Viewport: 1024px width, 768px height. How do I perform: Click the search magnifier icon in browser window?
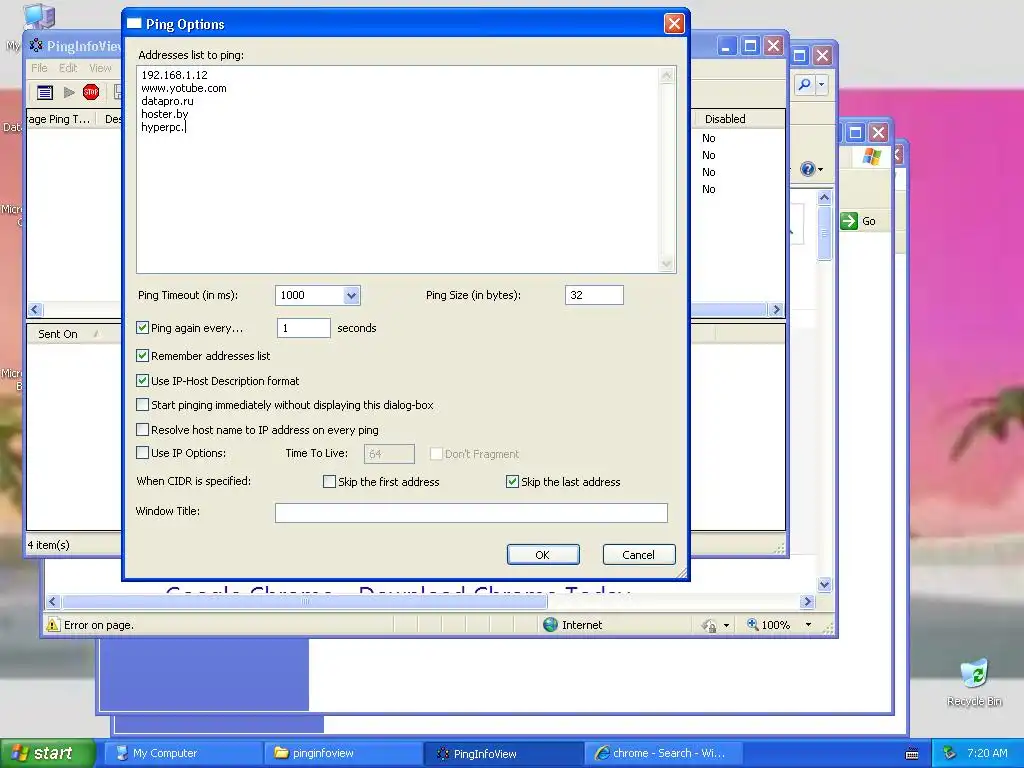805,84
